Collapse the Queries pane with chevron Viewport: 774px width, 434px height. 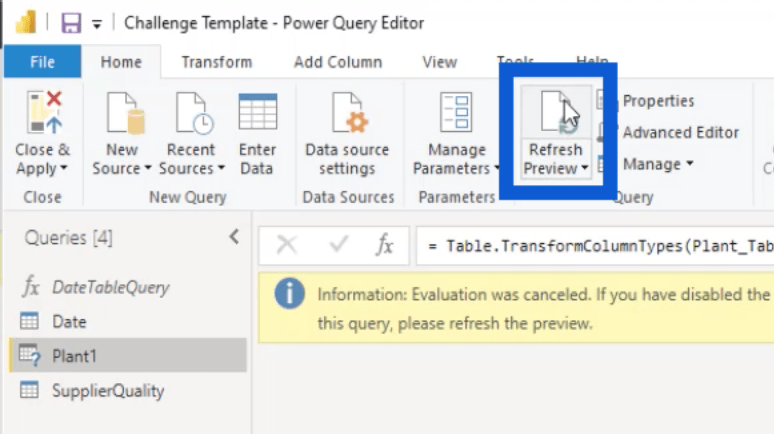pyautogui.click(x=234, y=237)
